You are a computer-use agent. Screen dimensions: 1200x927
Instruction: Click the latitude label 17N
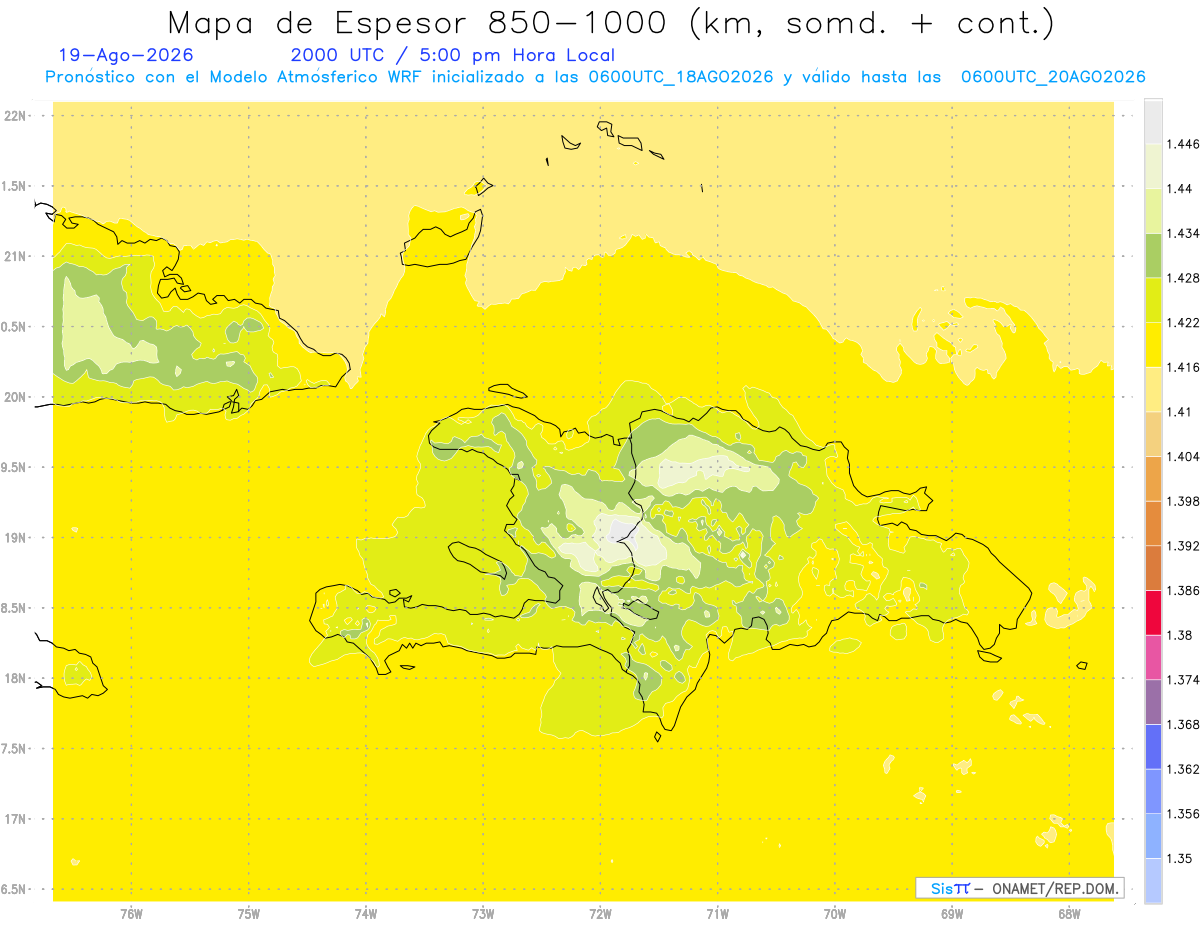click(15, 819)
